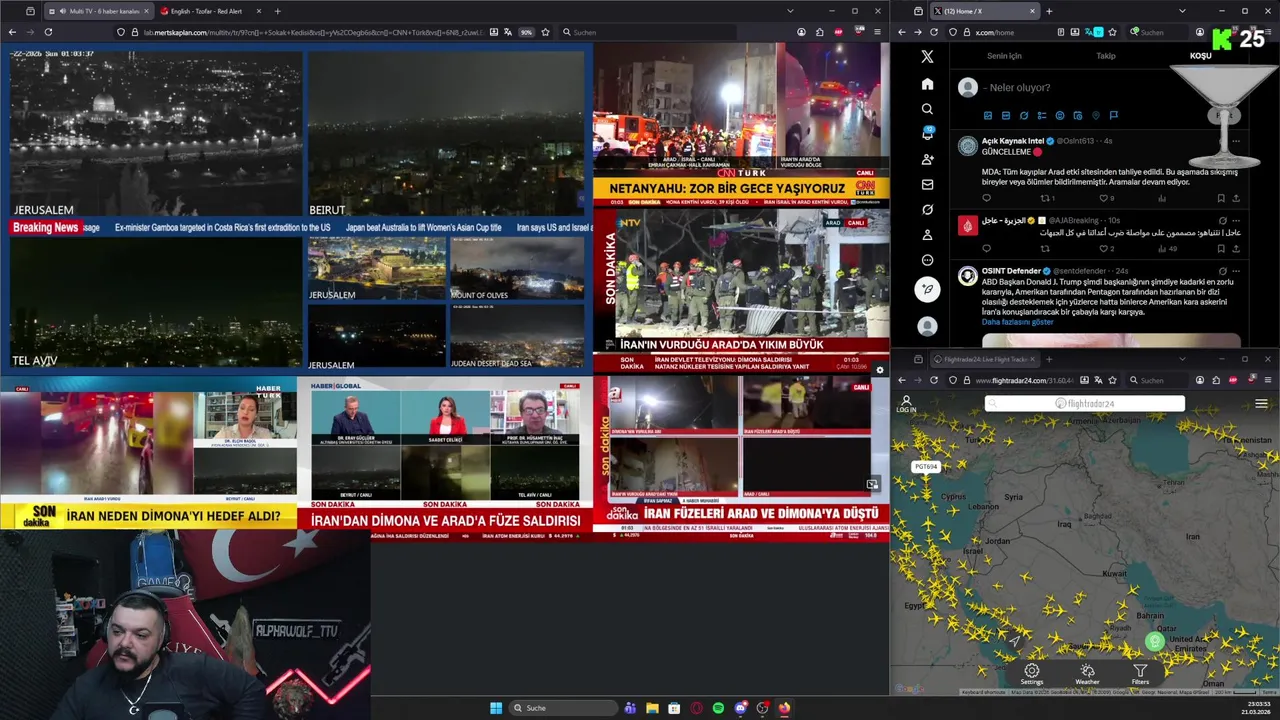Switch to the English - Tzofar Red Alert tab

[210, 11]
